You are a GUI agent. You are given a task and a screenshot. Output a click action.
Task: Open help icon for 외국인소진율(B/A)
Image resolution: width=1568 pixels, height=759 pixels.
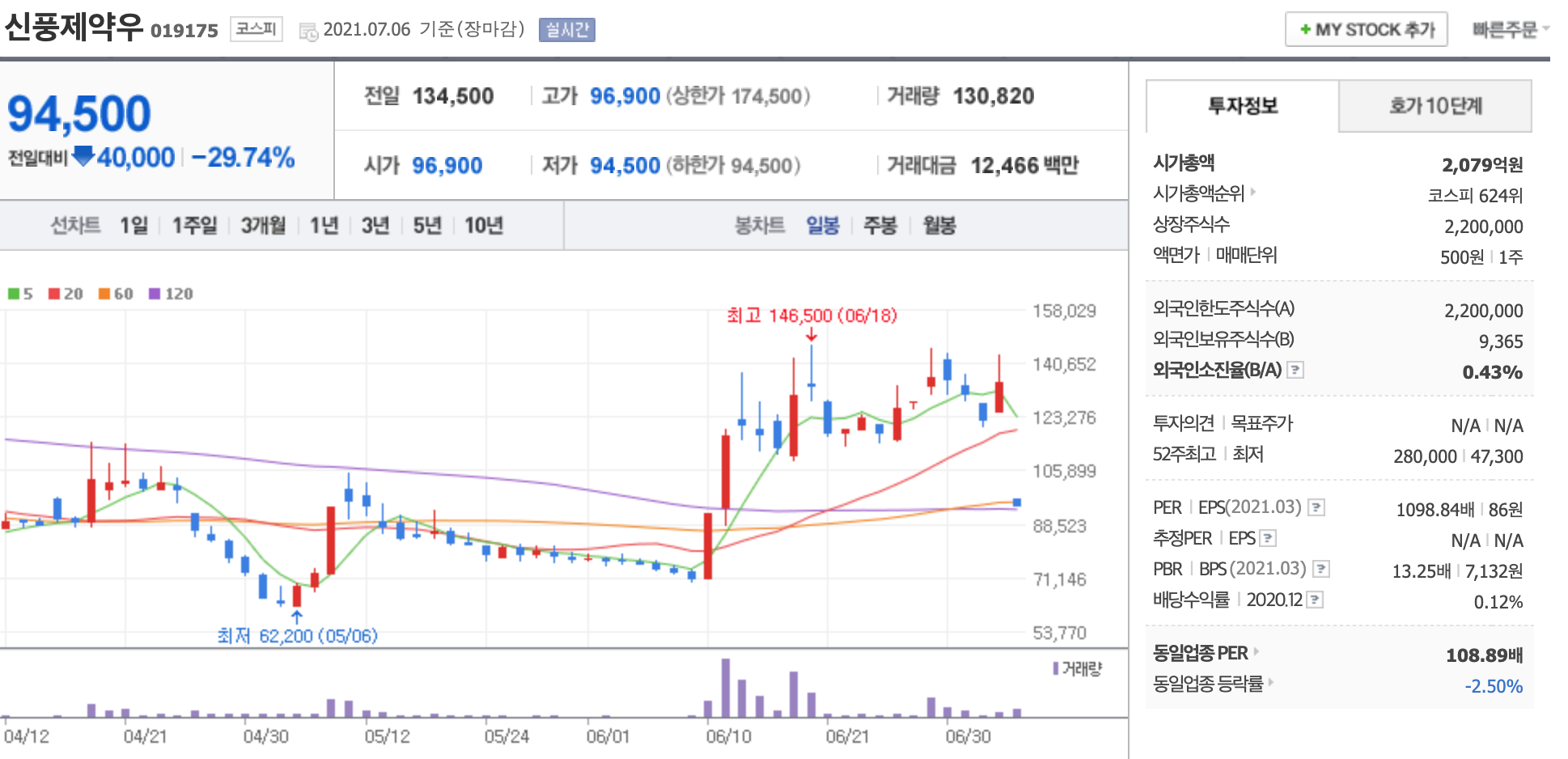click(1295, 370)
